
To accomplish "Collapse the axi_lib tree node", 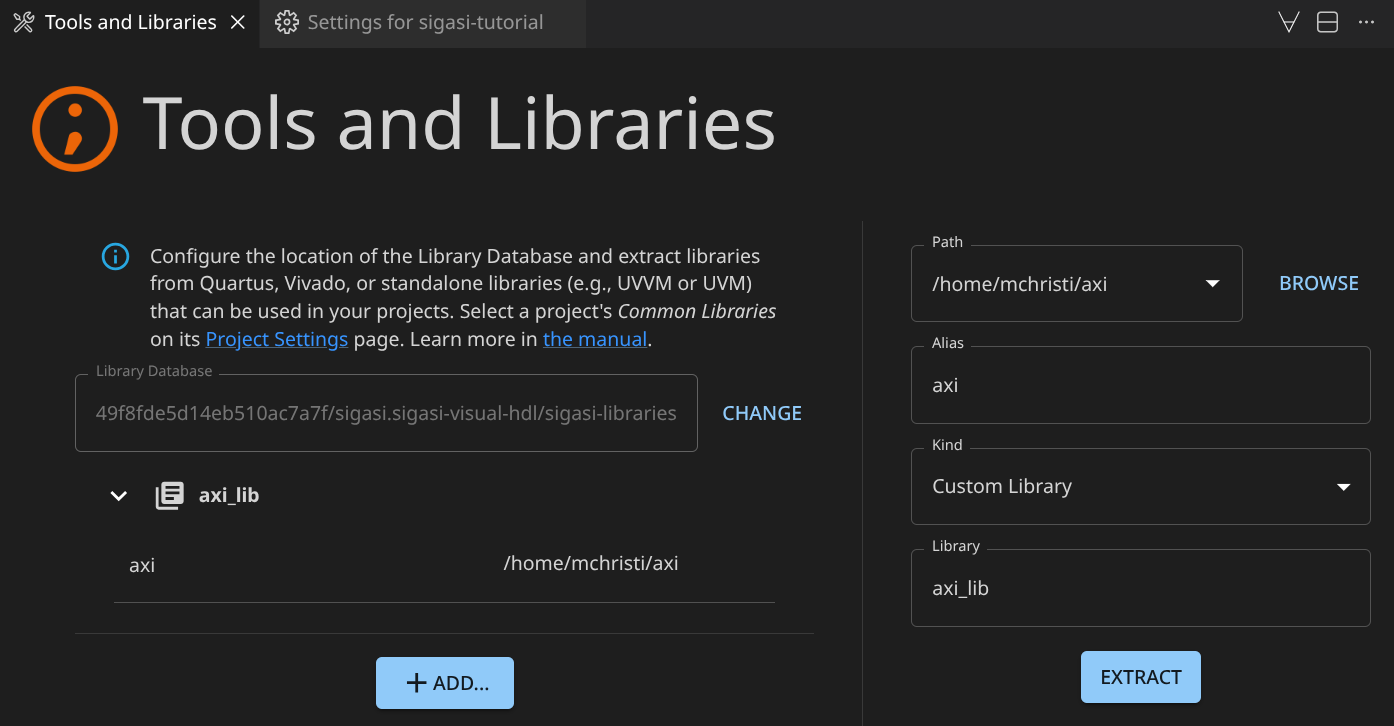I will click(x=119, y=495).
